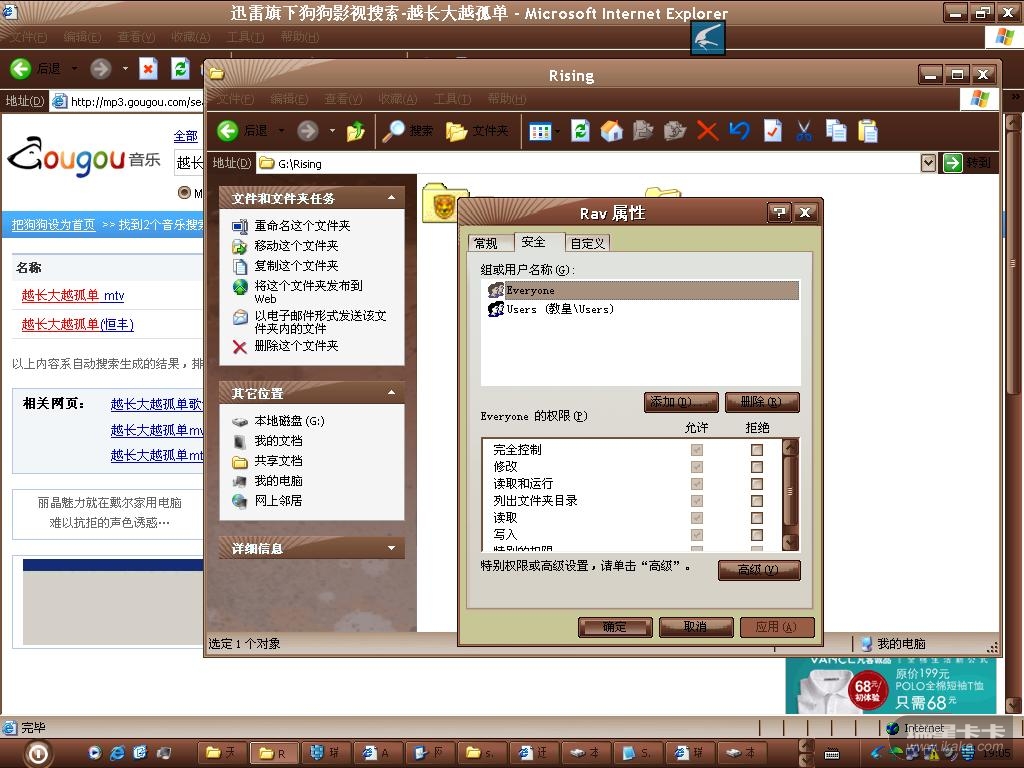Check Deny for 完全控制
Viewport: 1024px width, 768px height.
pos(757,450)
